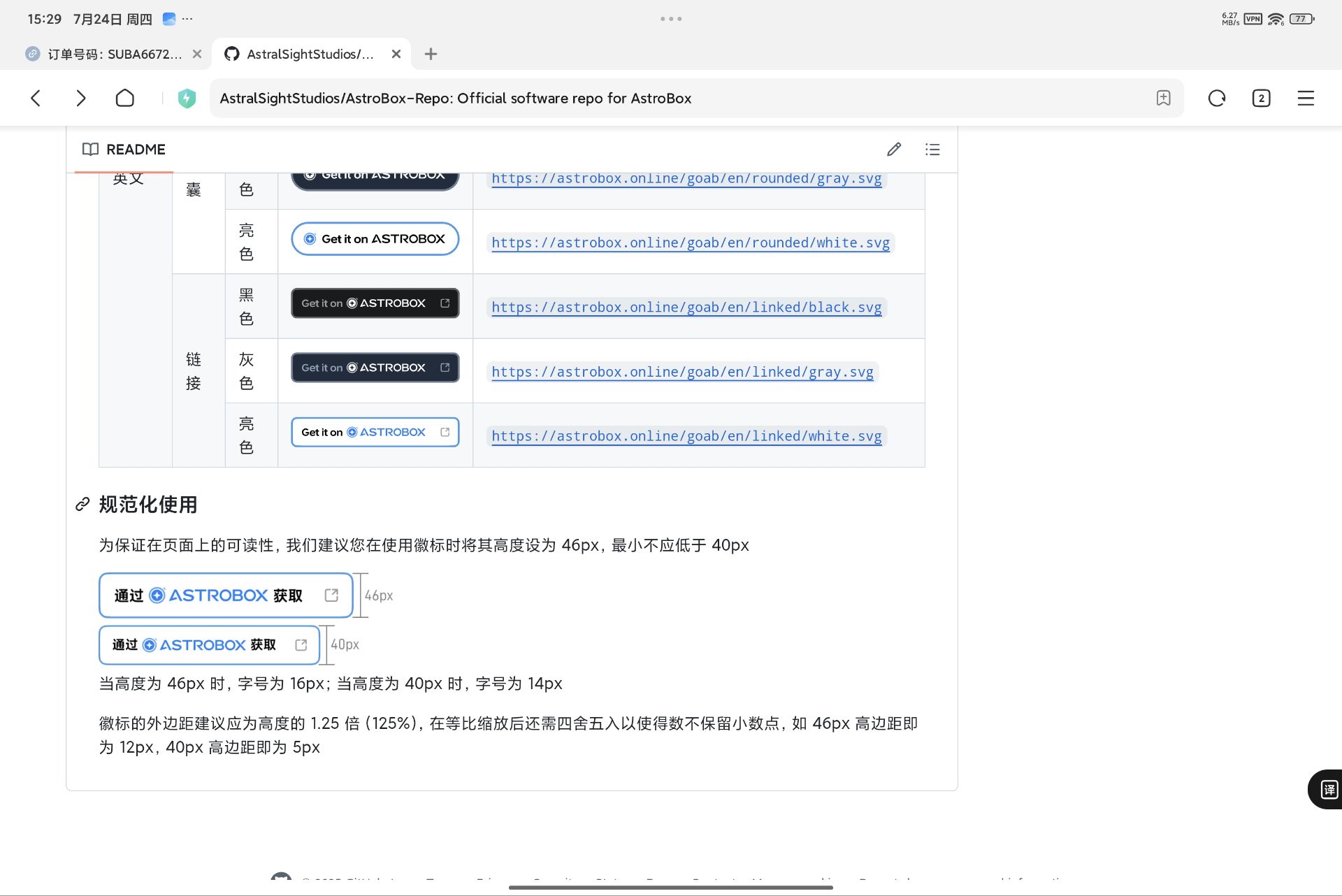Open the browser home page

124,98
